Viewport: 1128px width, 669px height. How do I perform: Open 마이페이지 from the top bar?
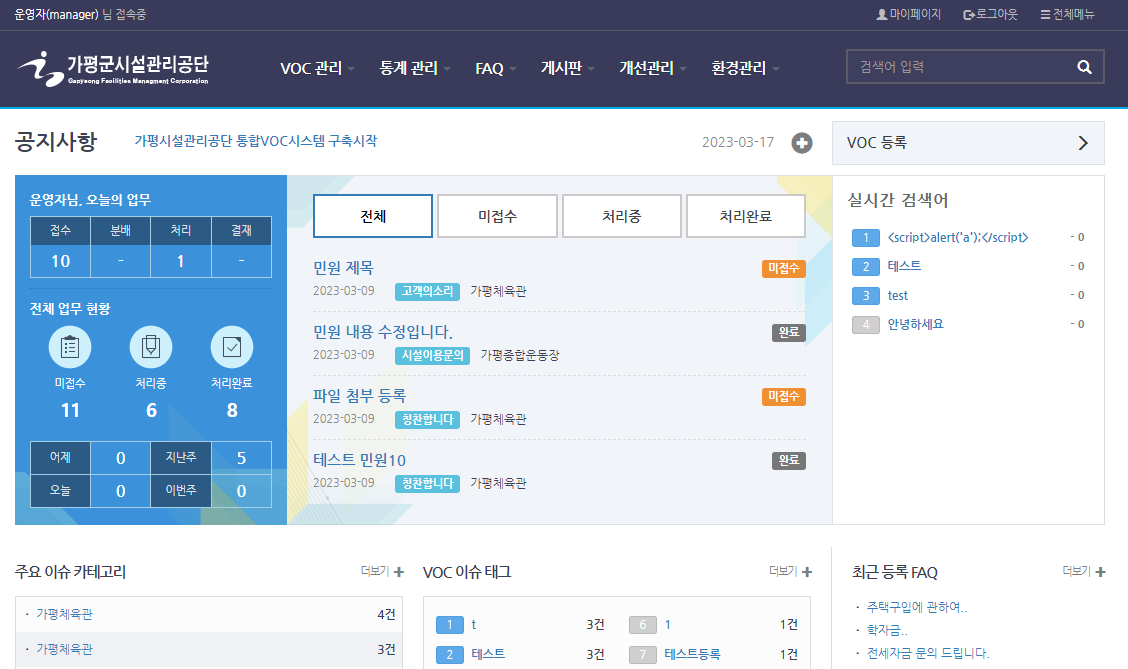(x=908, y=14)
